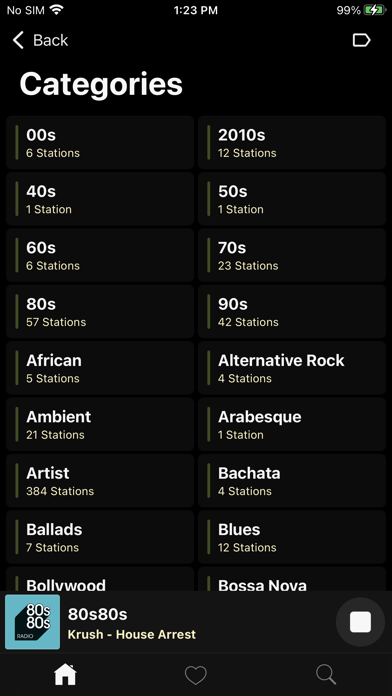
Task: Open the 2010s category
Action: (292, 142)
